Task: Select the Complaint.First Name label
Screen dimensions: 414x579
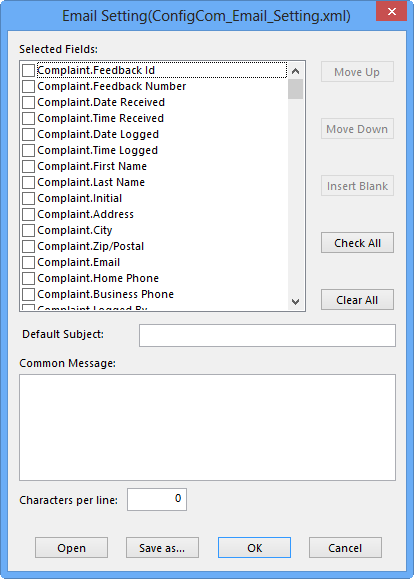Action: point(92,166)
